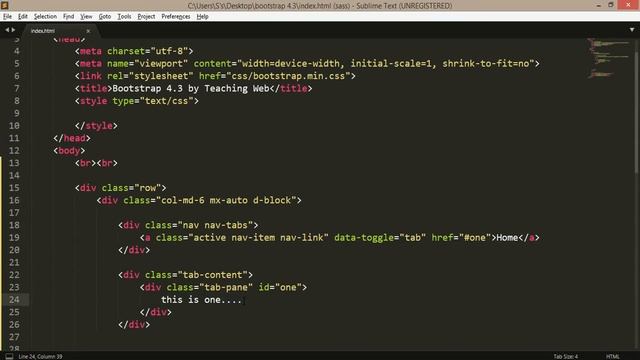Click the vertical scrollbar
Image resolution: width=640 pixels, height=360 pixels.
pyautogui.click(x=637, y=106)
